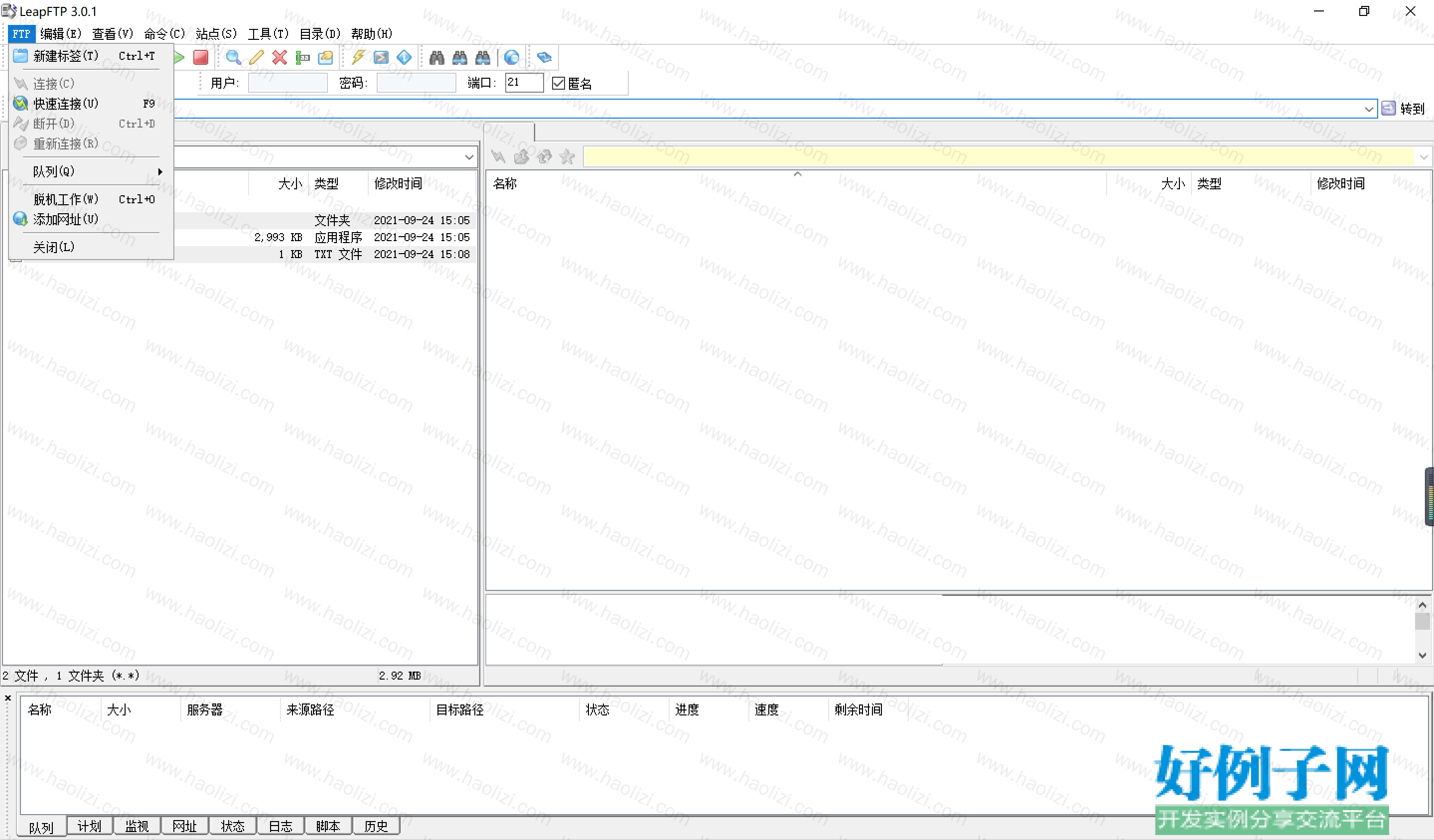Click the lightning bolt icon in toolbar

pos(359,57)
